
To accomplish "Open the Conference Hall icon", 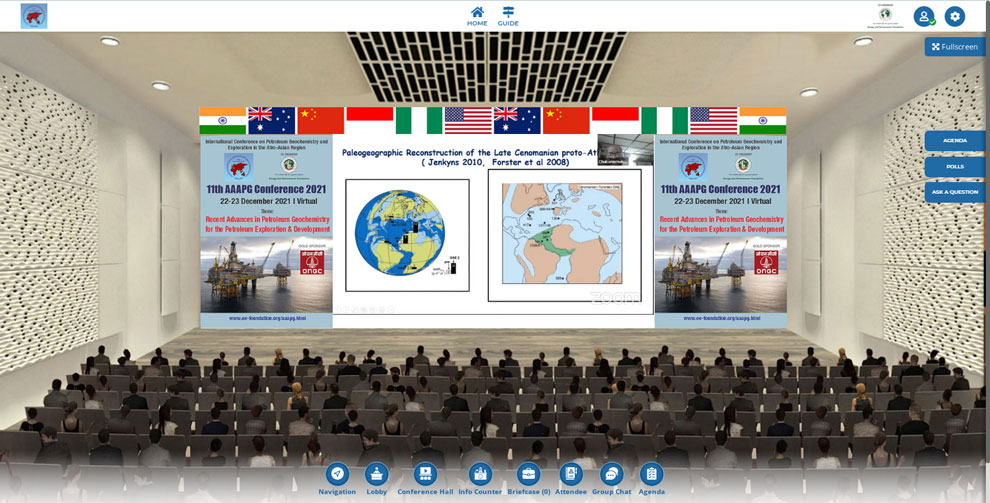I will tap(425, 479).
